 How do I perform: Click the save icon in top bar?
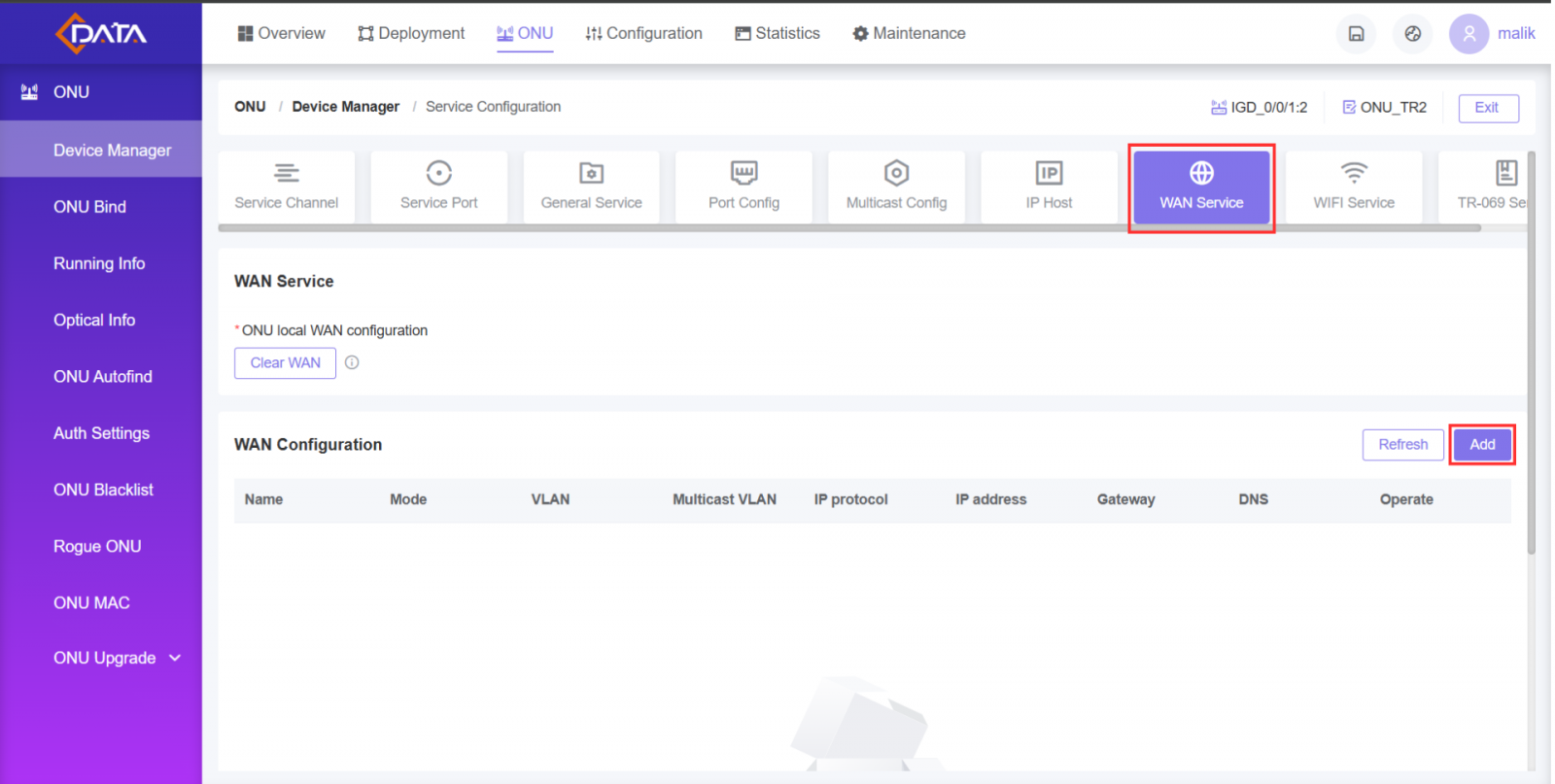[1356, 34]
